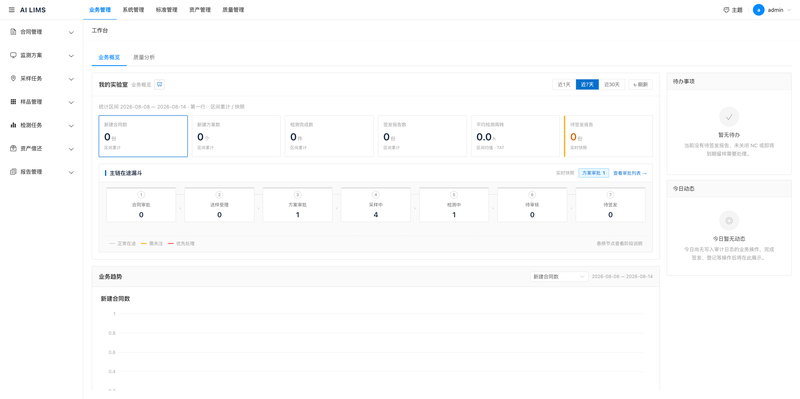Click the 监测方案 monitor icon
This screenshot has height=399, width=800.
(x=13, y=55)
